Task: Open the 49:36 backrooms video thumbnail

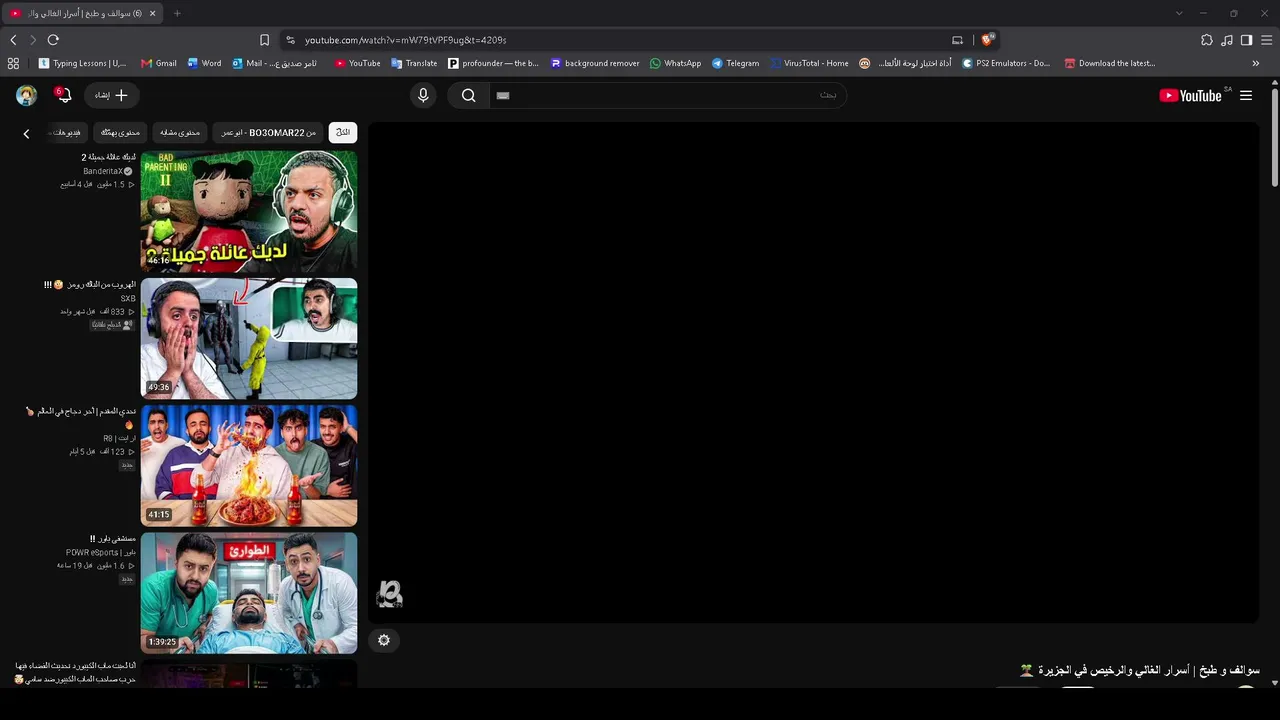Action: click(249, 338)
